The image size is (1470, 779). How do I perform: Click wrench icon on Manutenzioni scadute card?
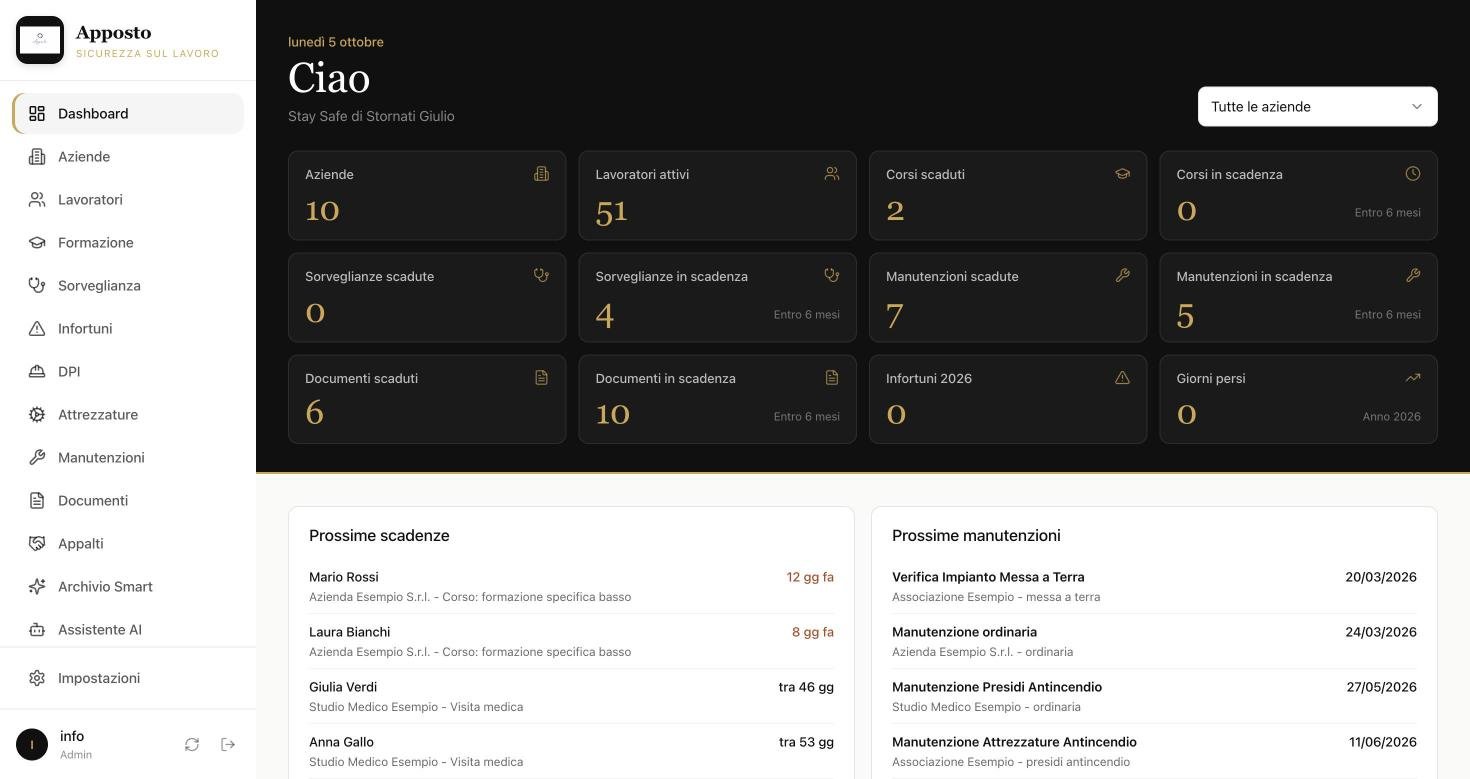(x=1122, y=276)
